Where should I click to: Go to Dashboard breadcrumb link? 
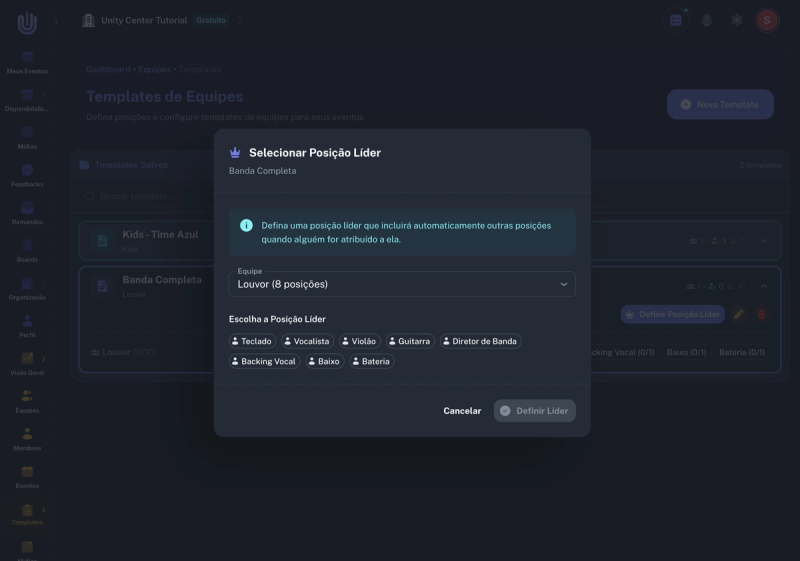click(x=108, y=69)
